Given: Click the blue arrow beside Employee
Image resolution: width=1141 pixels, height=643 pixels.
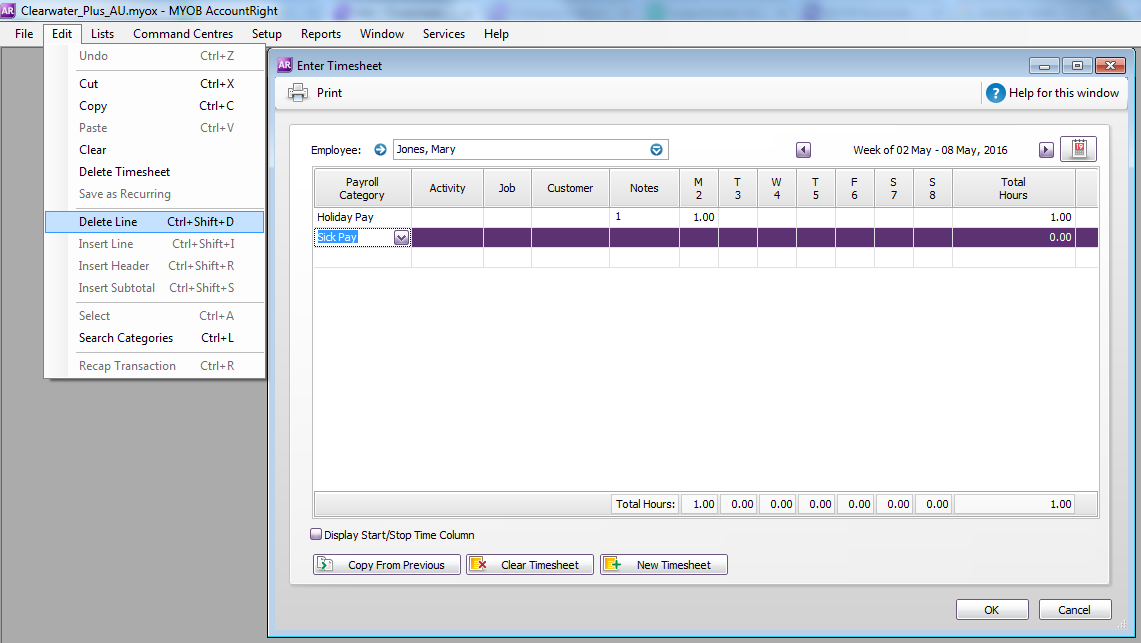Looking at the screenshot, I should pos(380,150).
